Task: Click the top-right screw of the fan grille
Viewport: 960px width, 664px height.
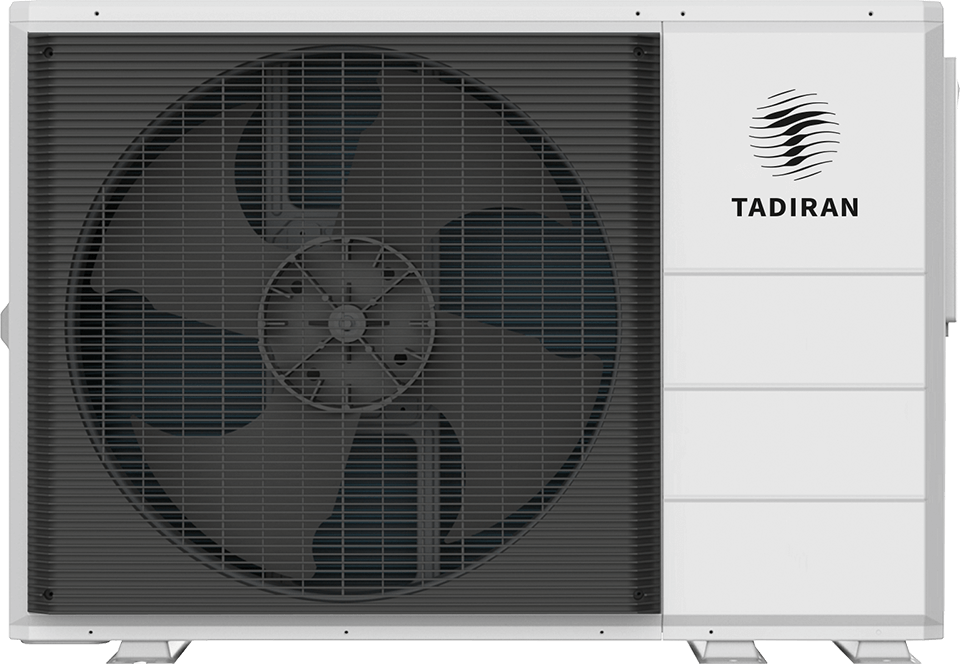Action: tap(639, 51)
